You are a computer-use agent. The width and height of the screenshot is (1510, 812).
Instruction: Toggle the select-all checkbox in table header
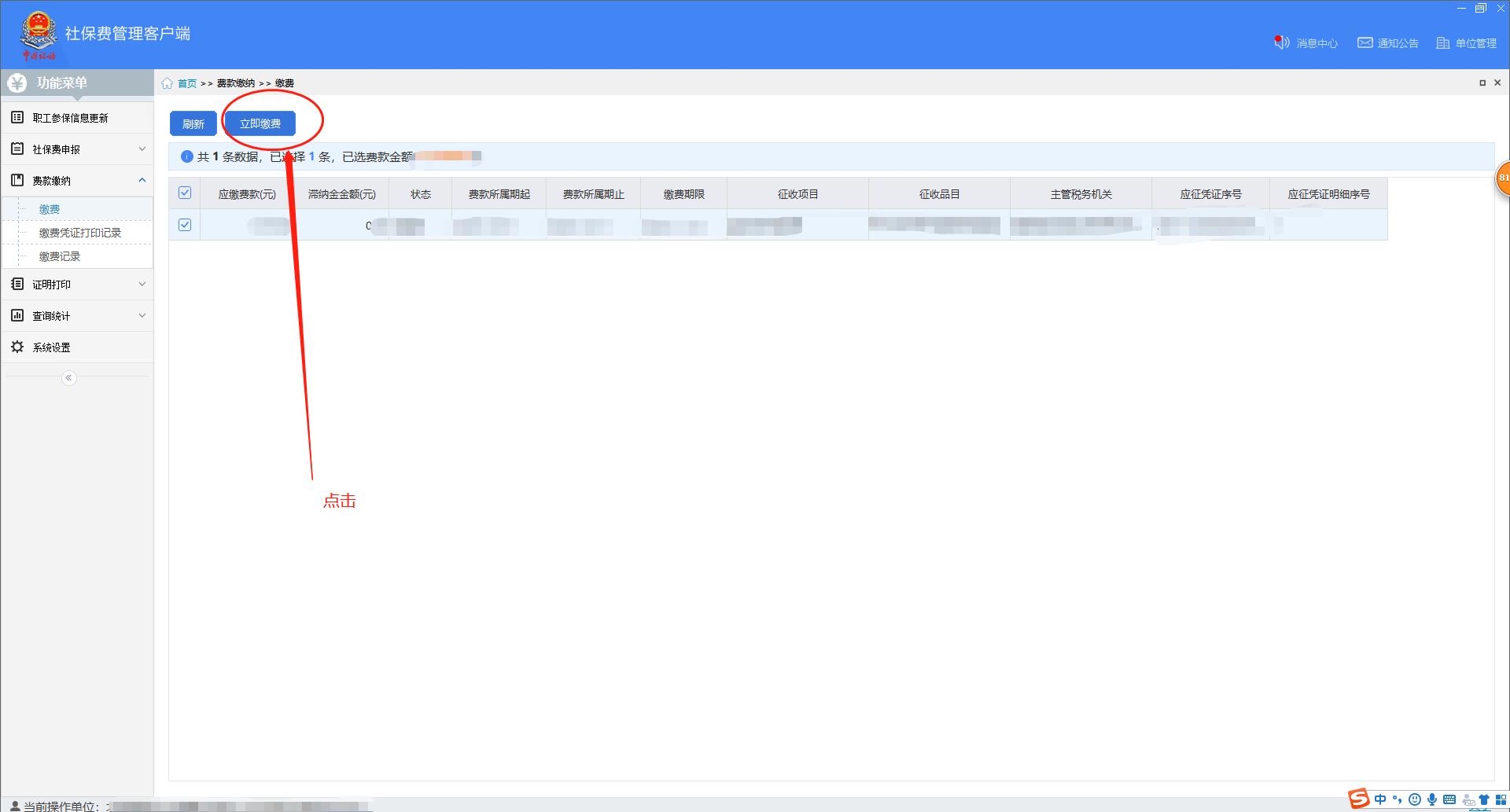pos(185,193)
